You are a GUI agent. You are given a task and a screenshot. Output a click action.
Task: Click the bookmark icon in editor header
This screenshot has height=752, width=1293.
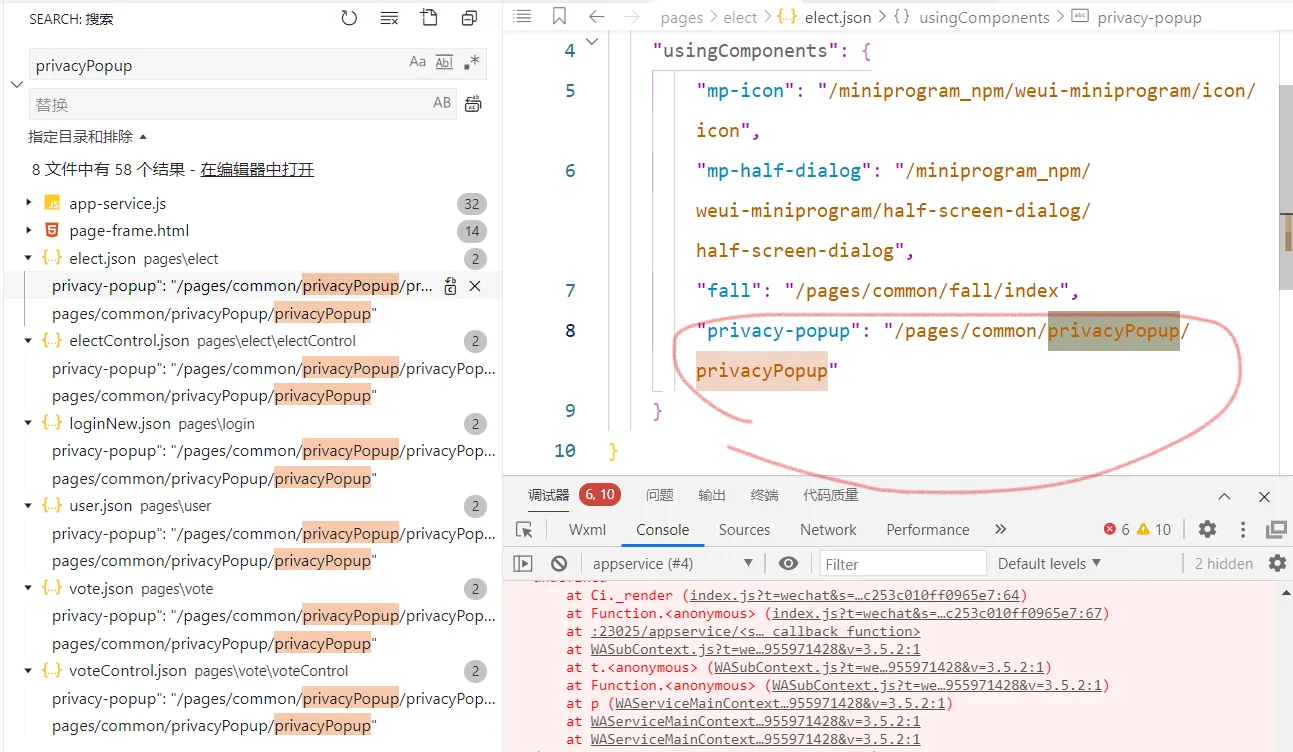[559, 16]
